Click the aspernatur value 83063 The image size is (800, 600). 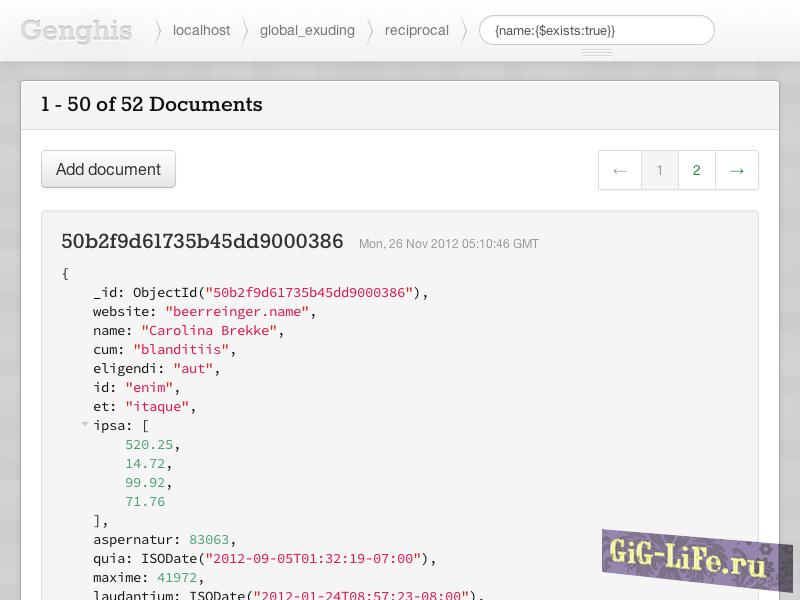pyautogui.click(x=209, y=540)
